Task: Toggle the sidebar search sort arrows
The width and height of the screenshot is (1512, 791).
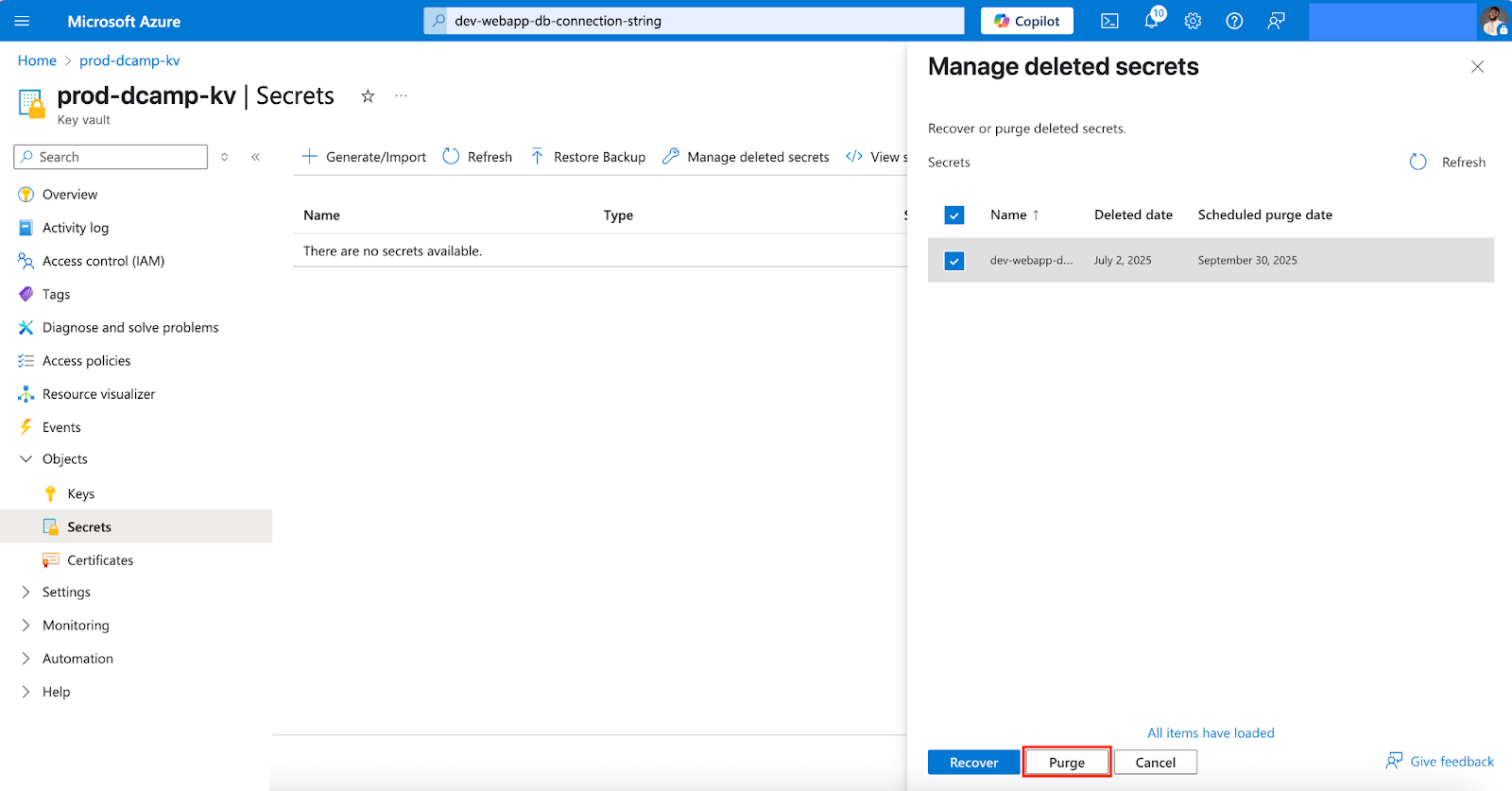Action: click(224, 157)
